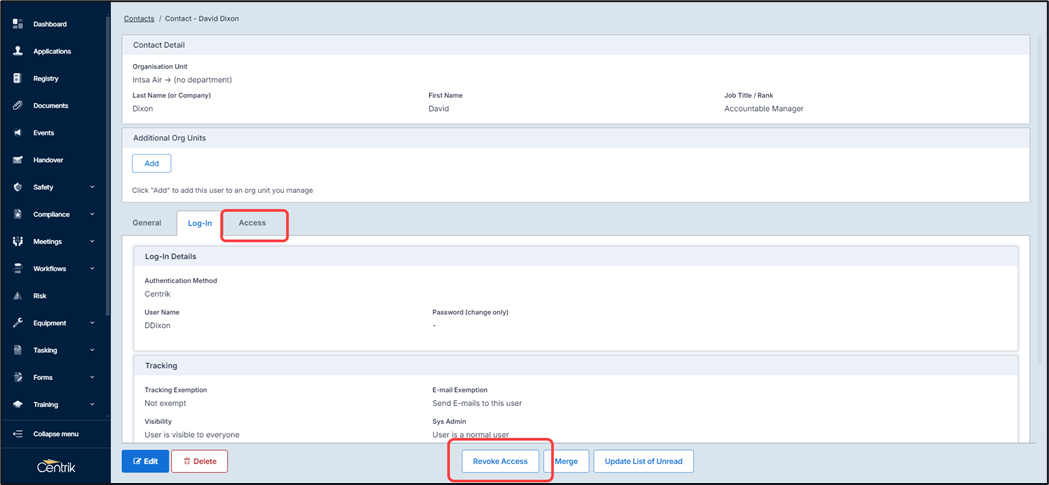Open Events from sidebar menu
This screenshot has width=1049, height=485.
tap(43, 132)
